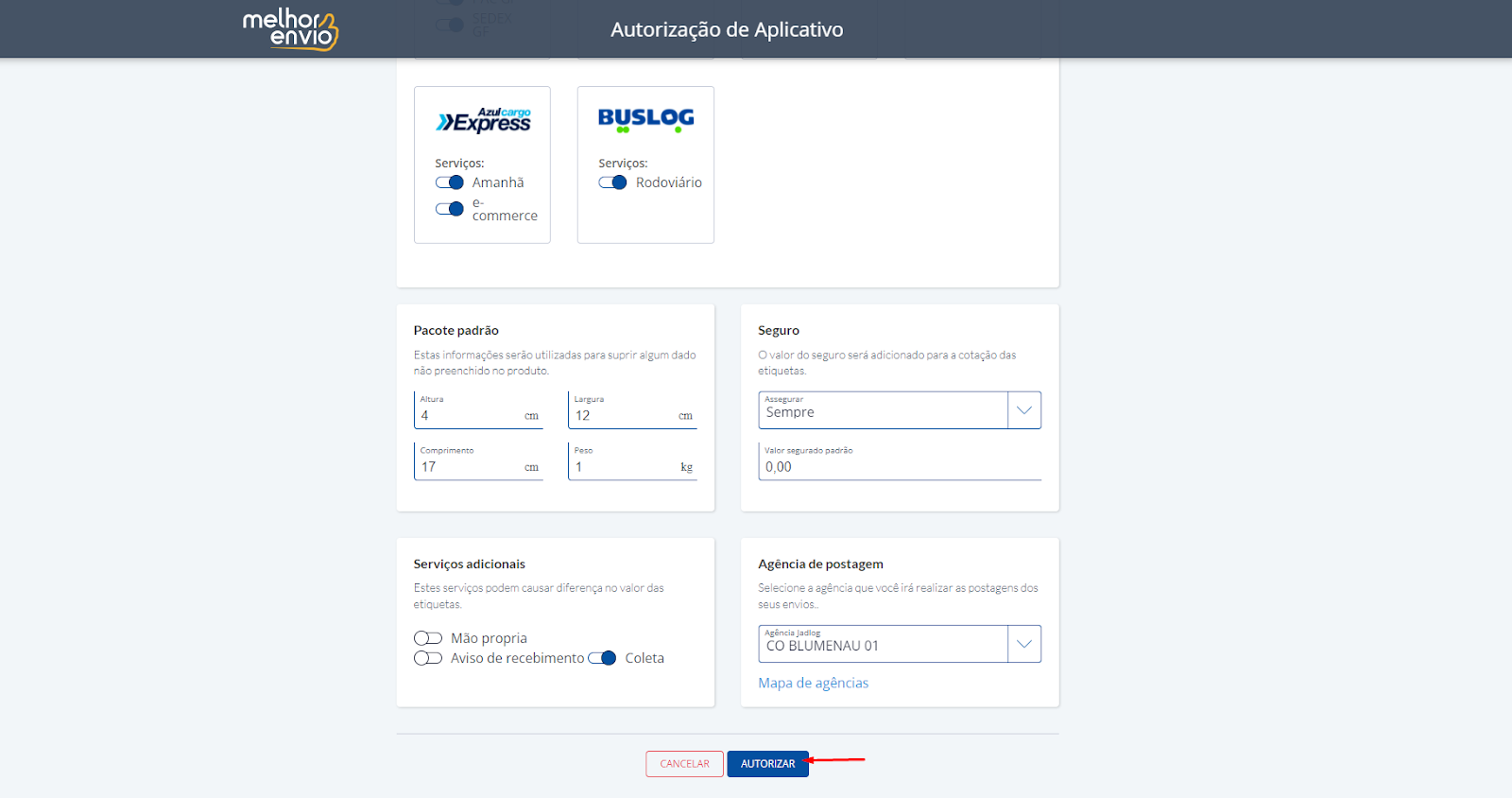Toggle the Amanhã service switch
This screenshot has width=1512, height=798.
pos(450,182)
